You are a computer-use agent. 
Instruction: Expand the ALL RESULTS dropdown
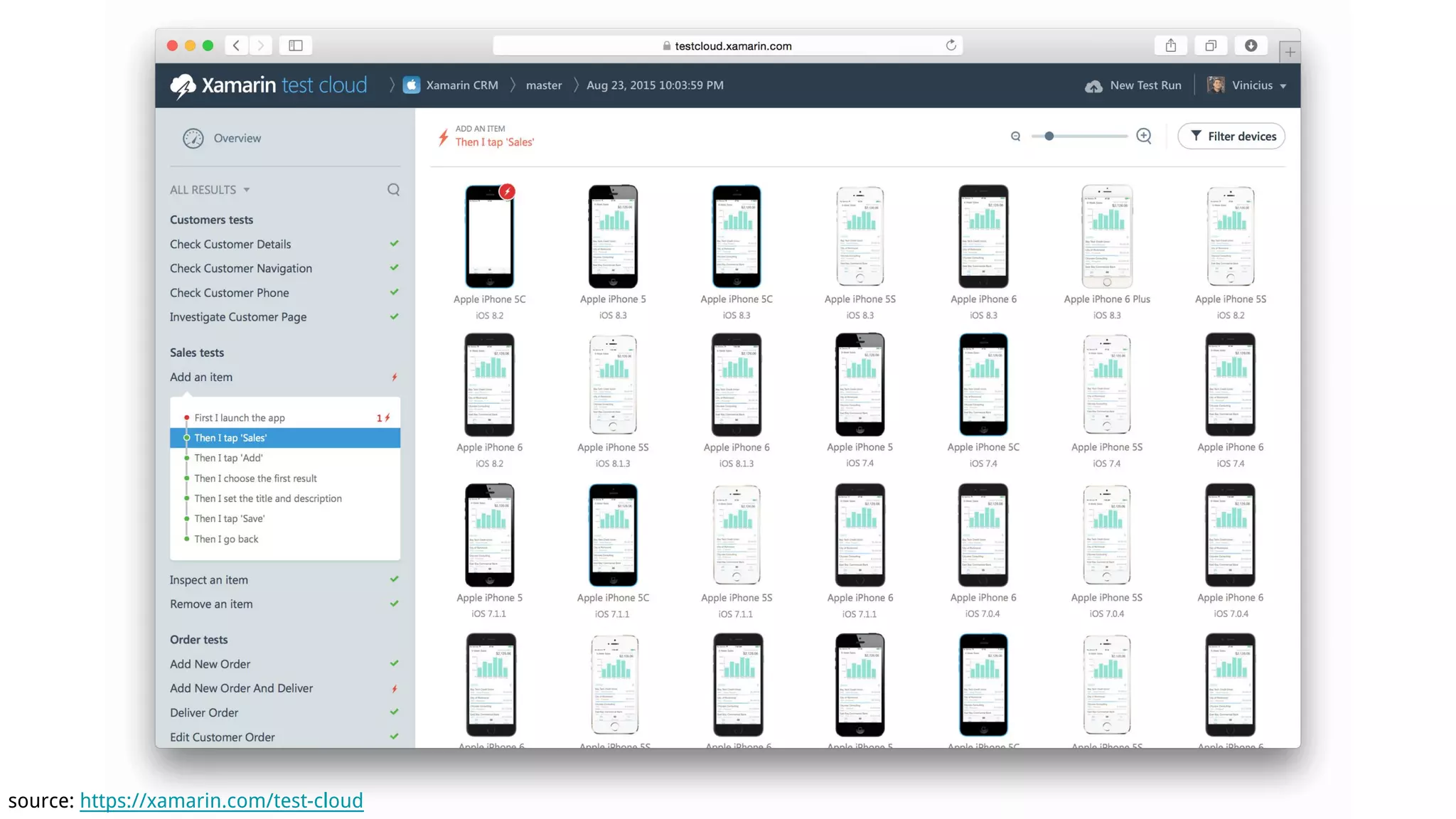pos(210,190)
